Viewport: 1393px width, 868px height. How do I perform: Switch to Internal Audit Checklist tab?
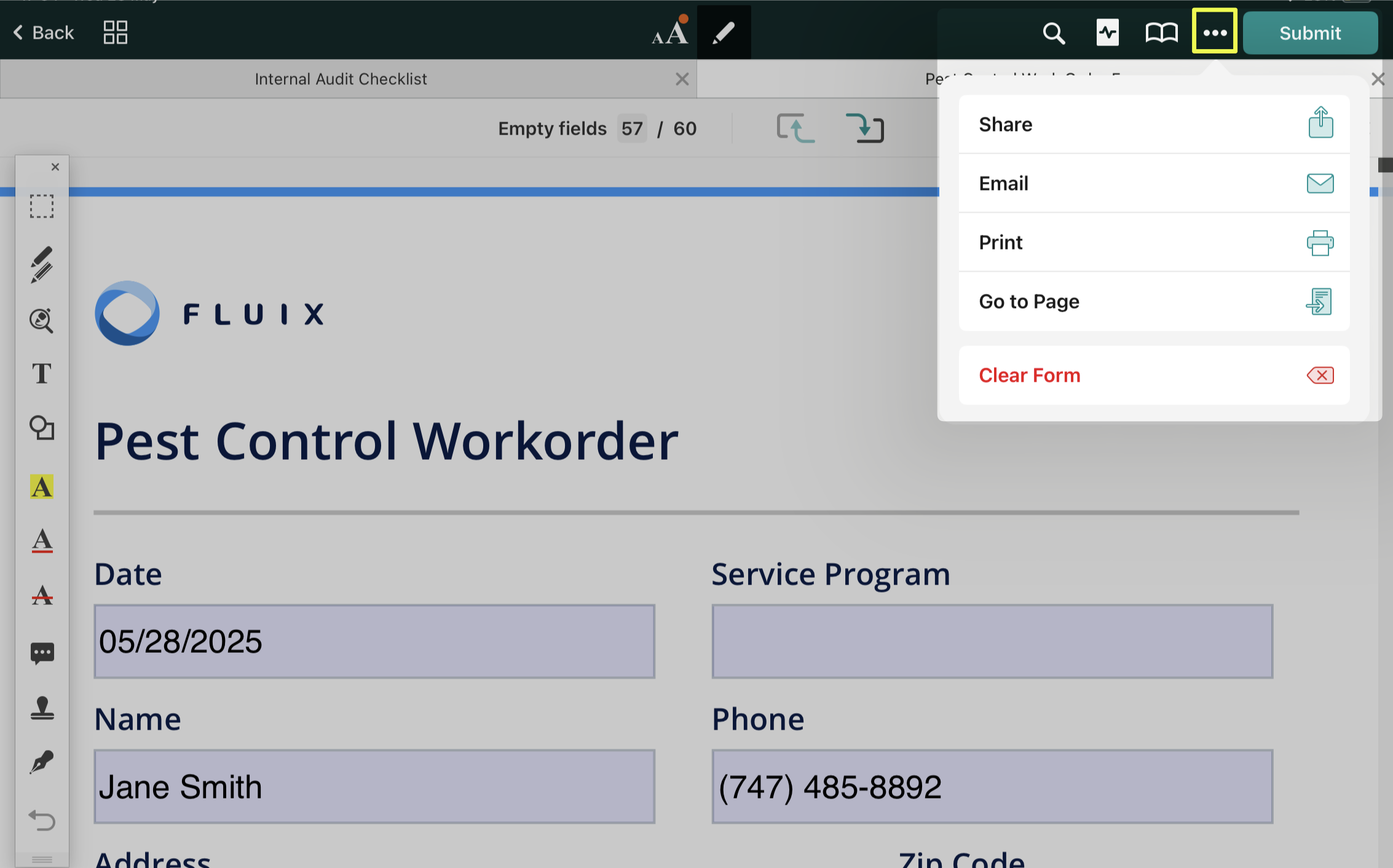pos(341,79)
